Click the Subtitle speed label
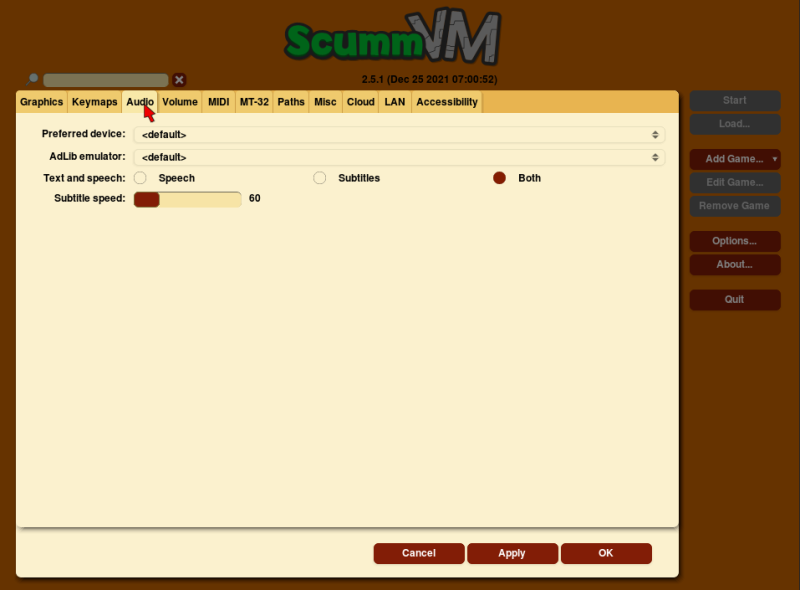The height and width of the screenshot is (590, 800). [90, 199]
